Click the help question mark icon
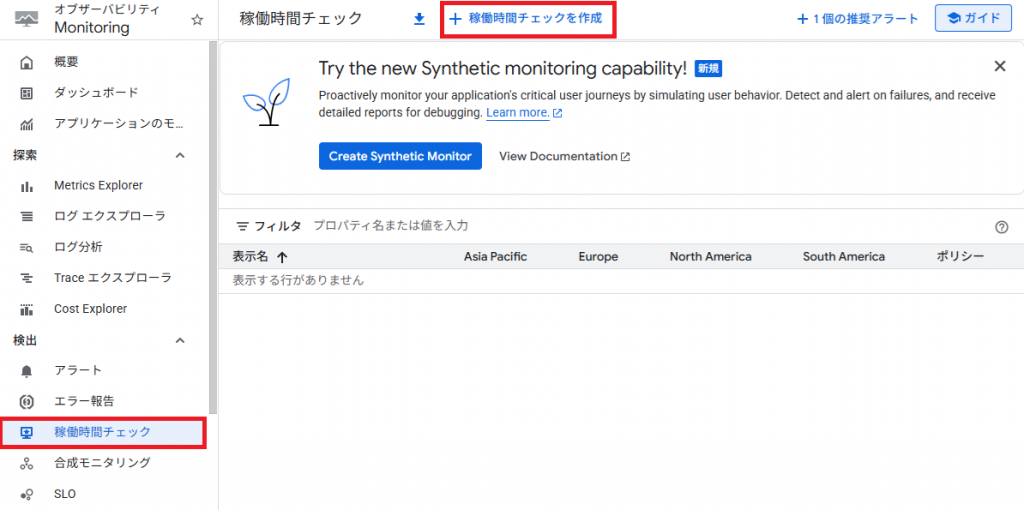 point(1001,227)
